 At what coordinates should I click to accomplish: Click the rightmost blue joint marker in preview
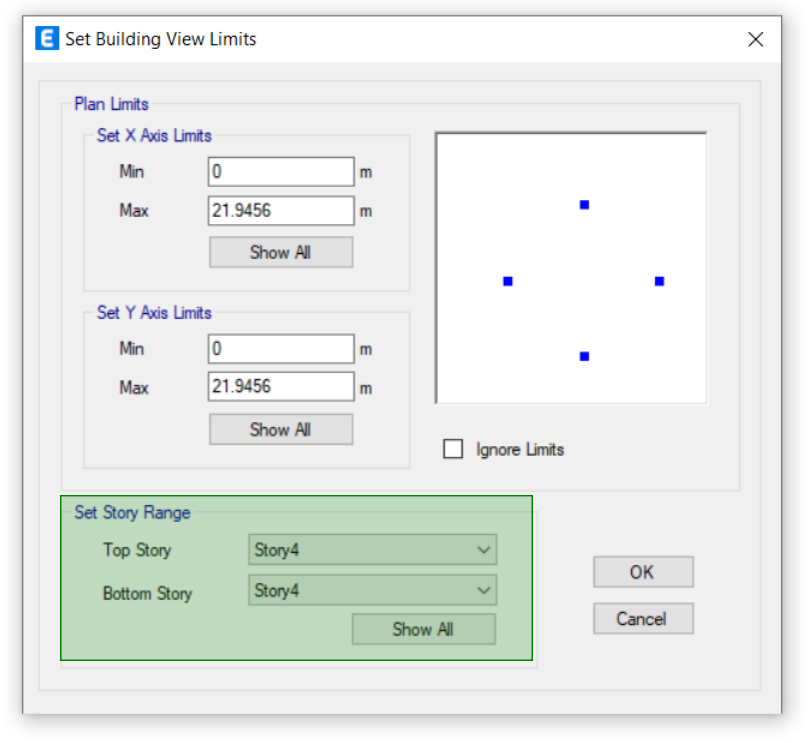coord(658,281)
